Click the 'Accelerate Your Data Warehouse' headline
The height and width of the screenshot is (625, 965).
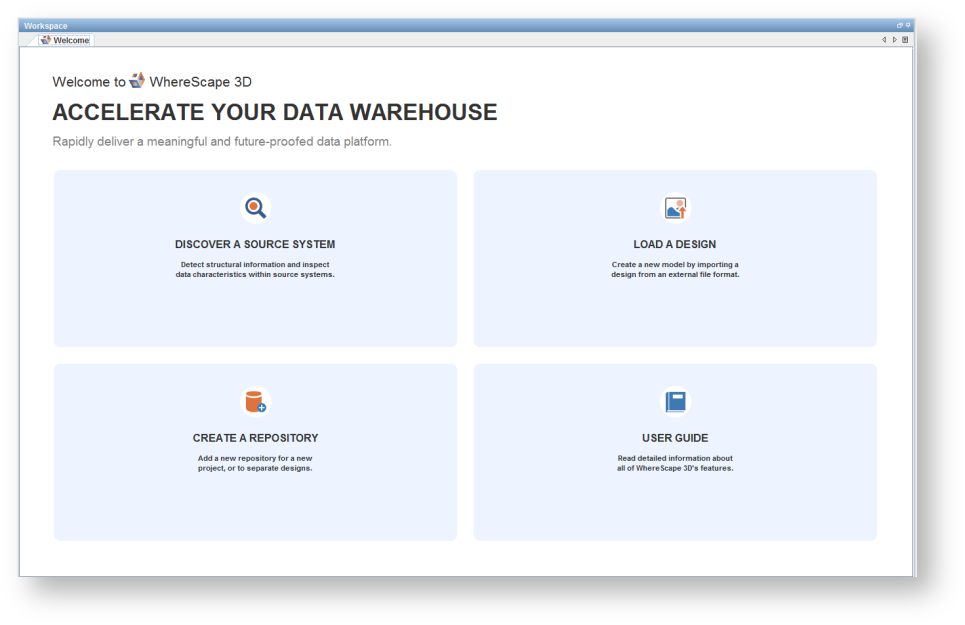(x=274, y=113)
